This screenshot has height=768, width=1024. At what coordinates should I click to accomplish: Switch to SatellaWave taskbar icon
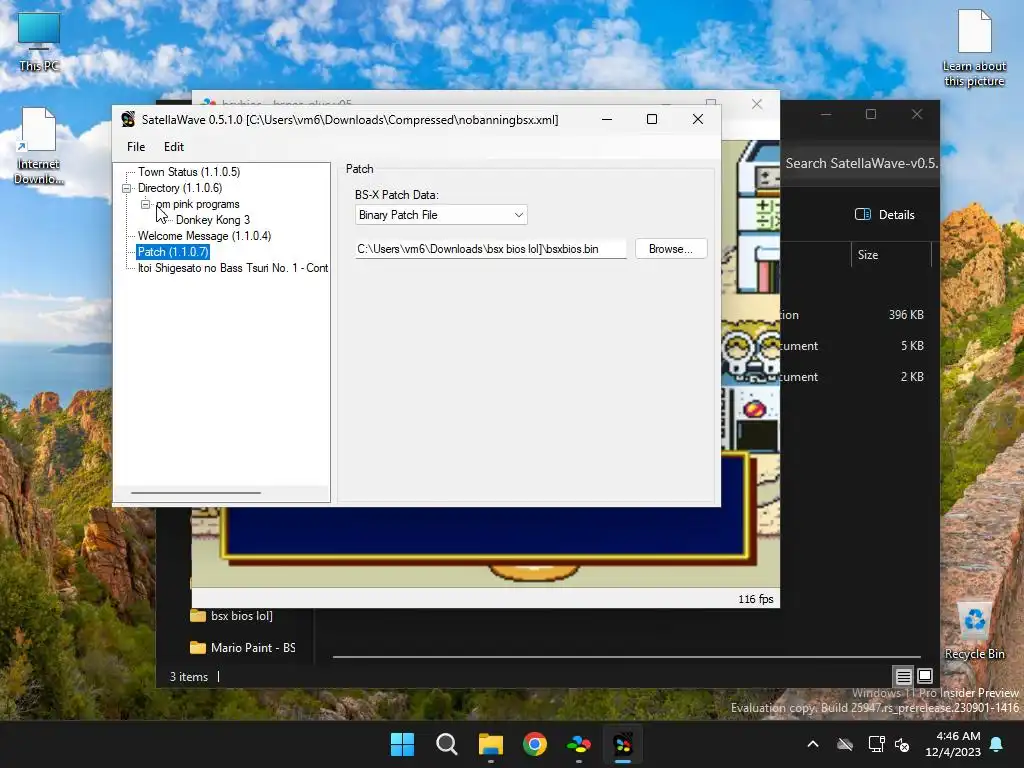[623, 744]
